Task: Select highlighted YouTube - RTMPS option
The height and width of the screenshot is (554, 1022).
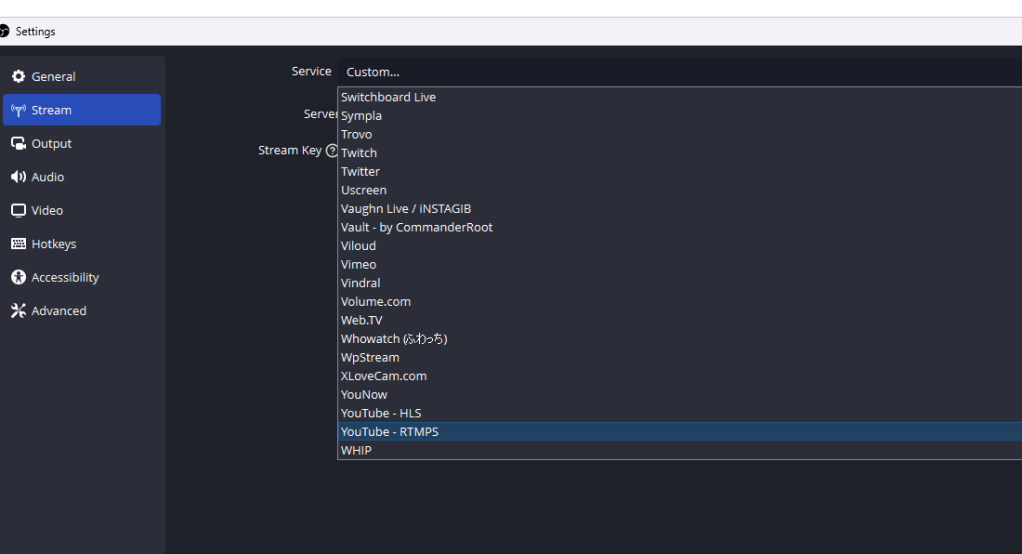Action: pos(680,431)
